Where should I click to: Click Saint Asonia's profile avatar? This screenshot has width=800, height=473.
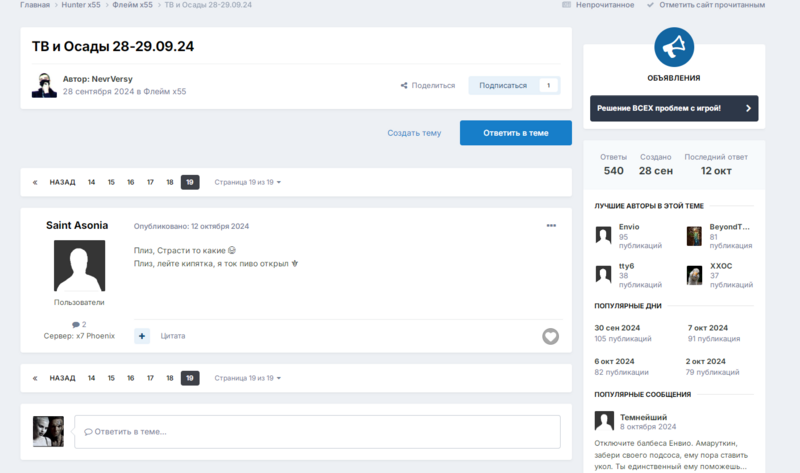79,266
